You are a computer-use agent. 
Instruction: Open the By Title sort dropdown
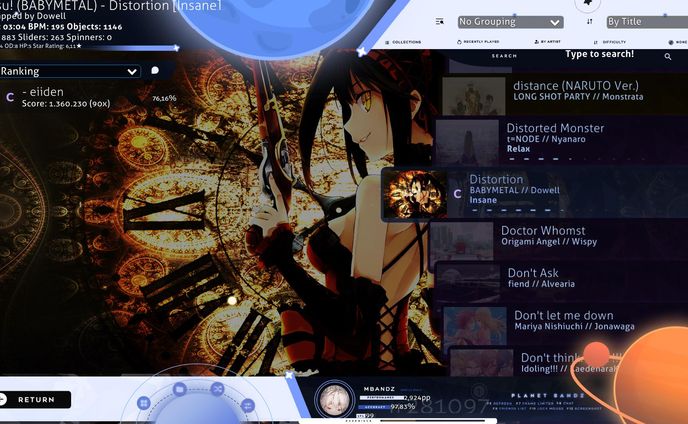[647, 22]
